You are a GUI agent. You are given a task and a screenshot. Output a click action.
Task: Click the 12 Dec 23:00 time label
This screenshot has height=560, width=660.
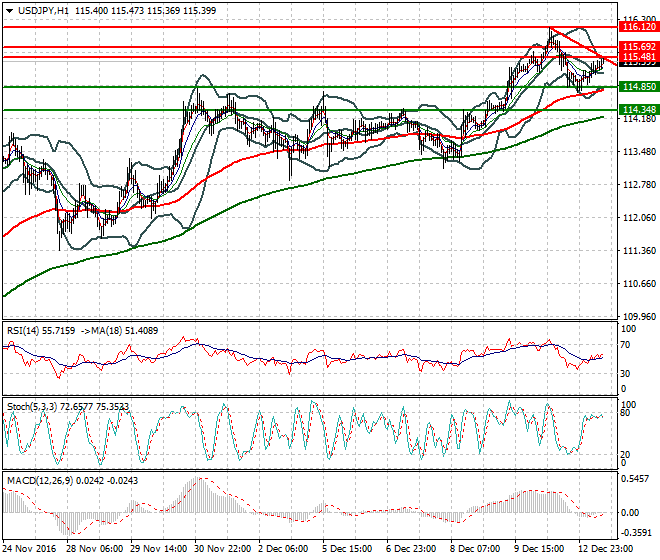point(605,549)
